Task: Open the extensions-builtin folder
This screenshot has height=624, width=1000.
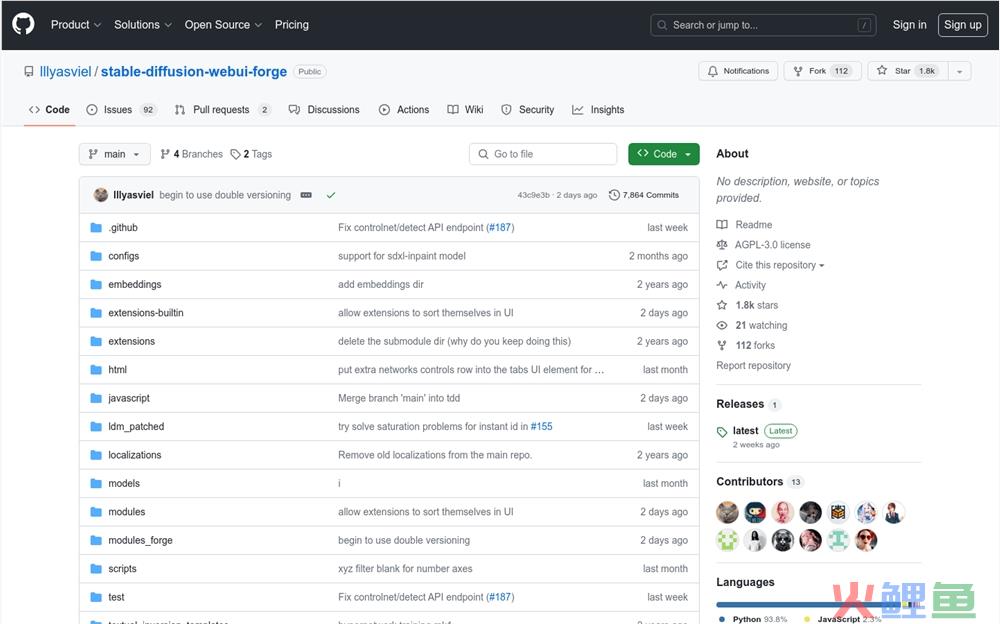Action: (146, 313)
